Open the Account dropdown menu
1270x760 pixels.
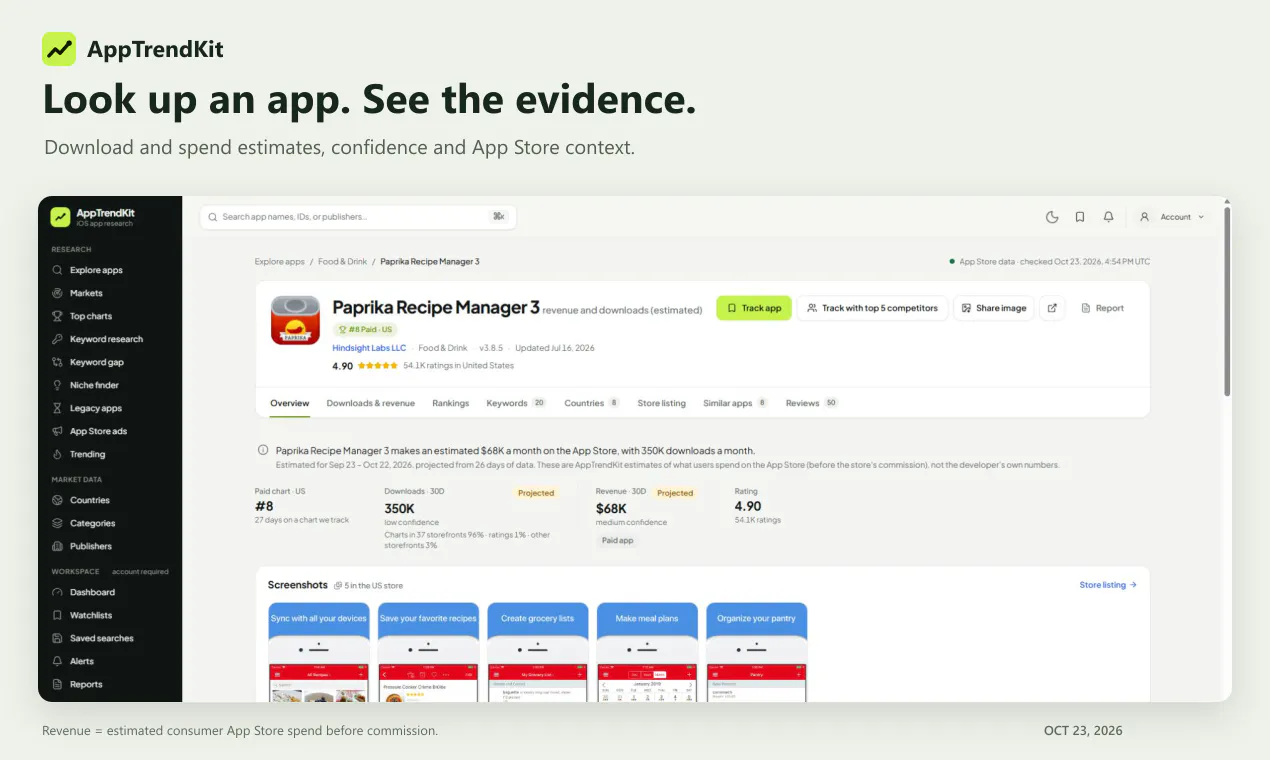1172,217
